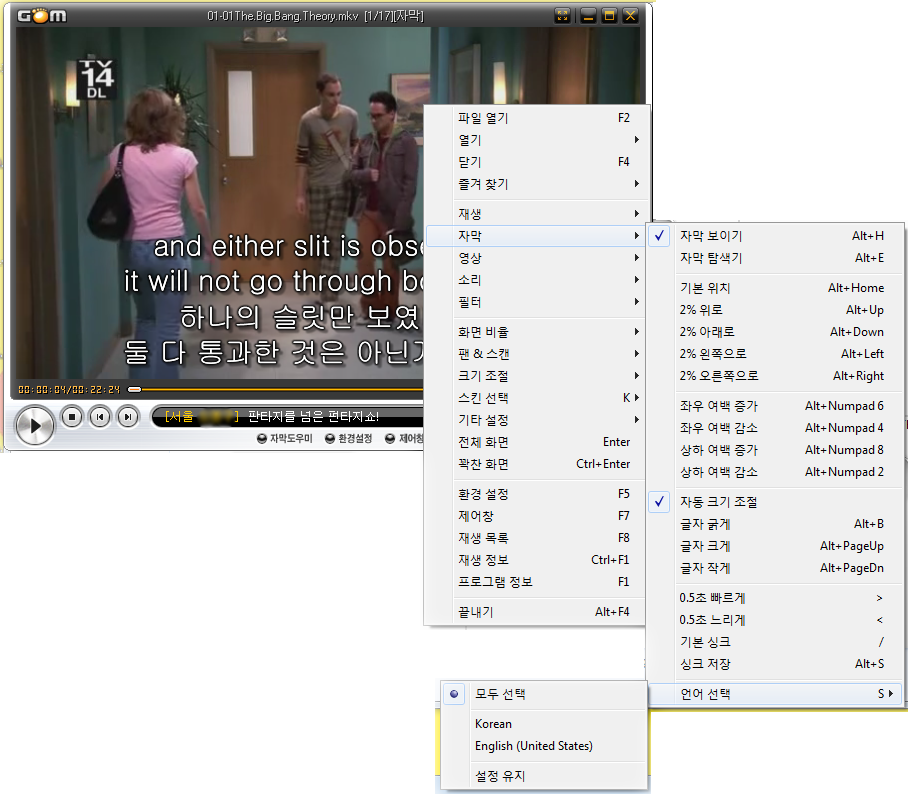Move subtitle with 2% 아래로

775,332
